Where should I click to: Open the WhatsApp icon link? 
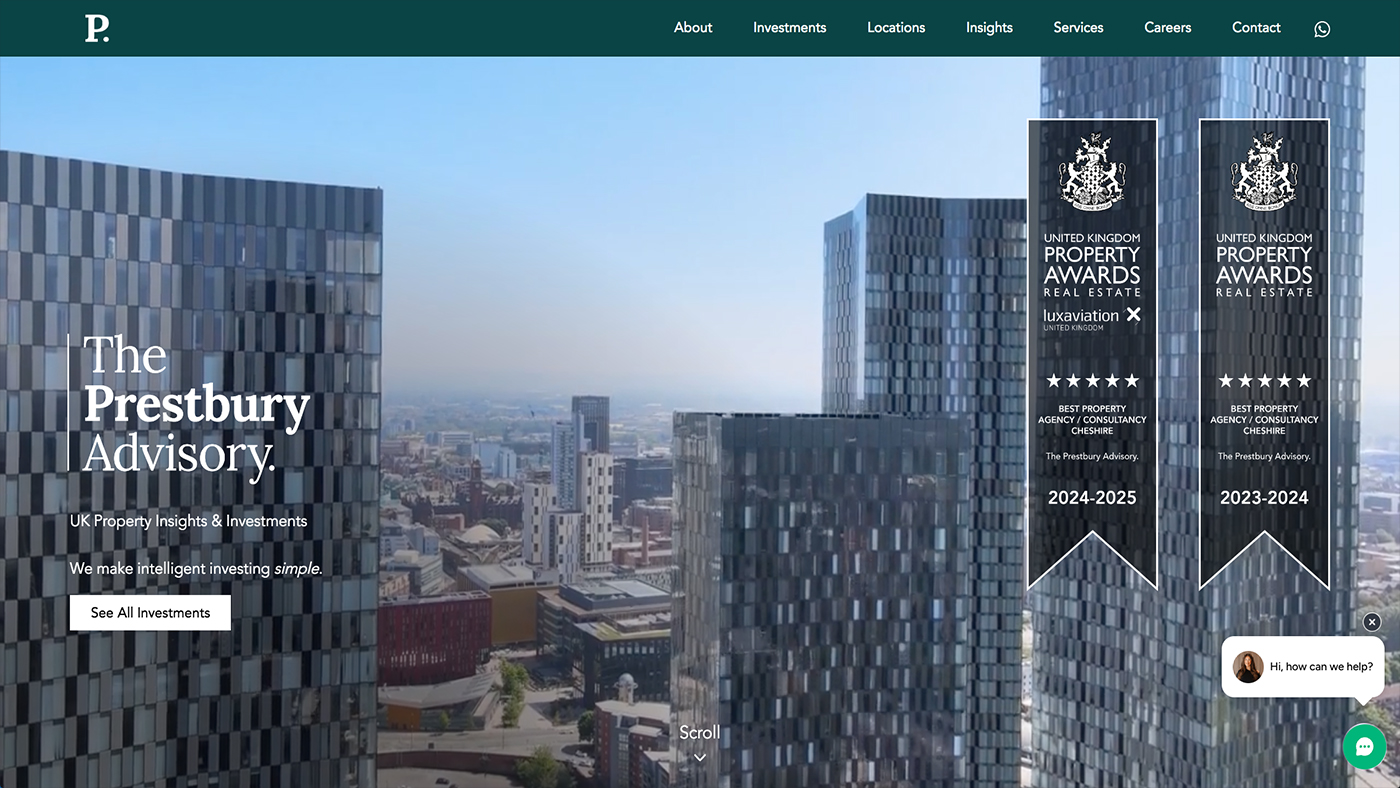[1322, 29]
